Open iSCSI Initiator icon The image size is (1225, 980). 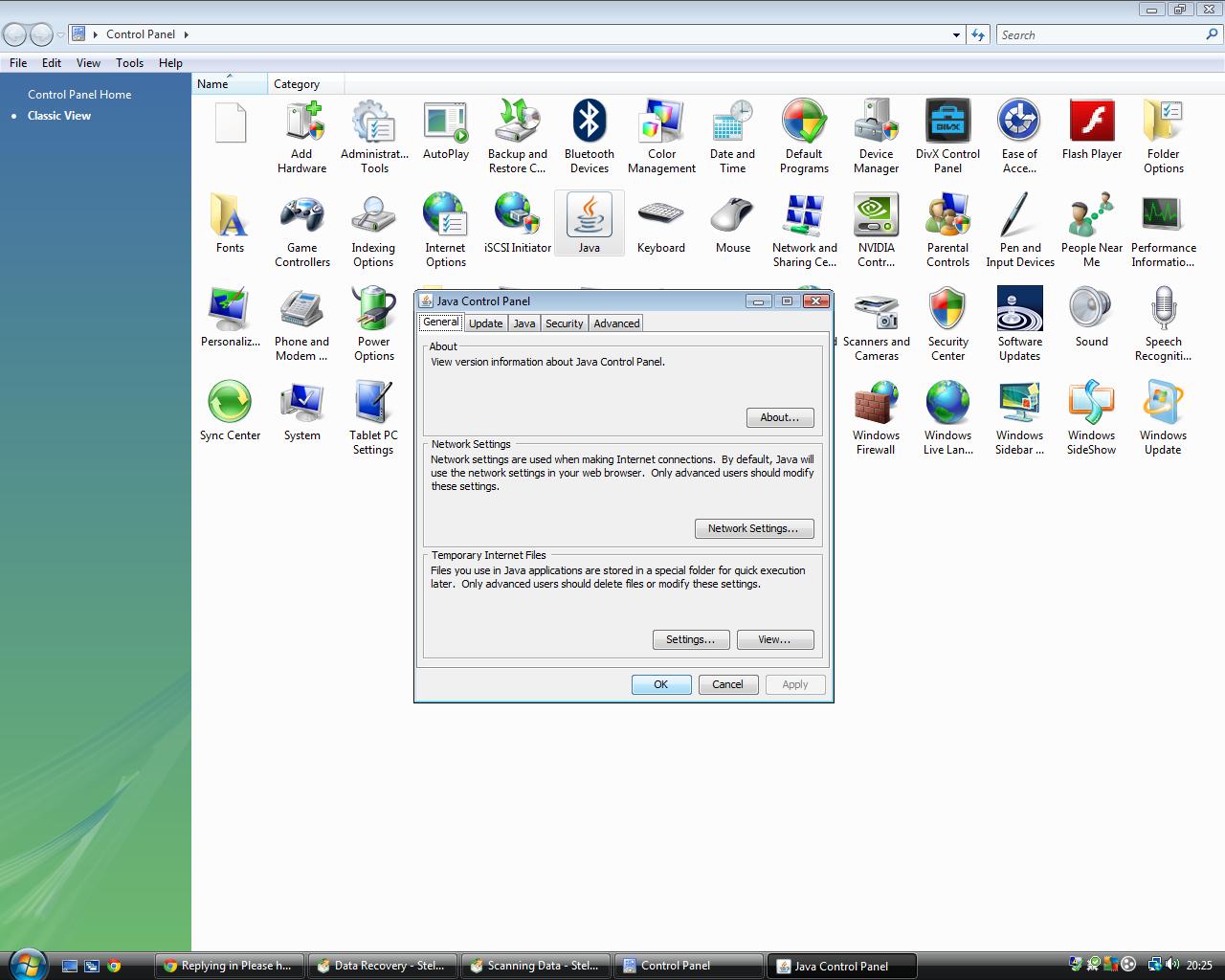click(518, 224)
